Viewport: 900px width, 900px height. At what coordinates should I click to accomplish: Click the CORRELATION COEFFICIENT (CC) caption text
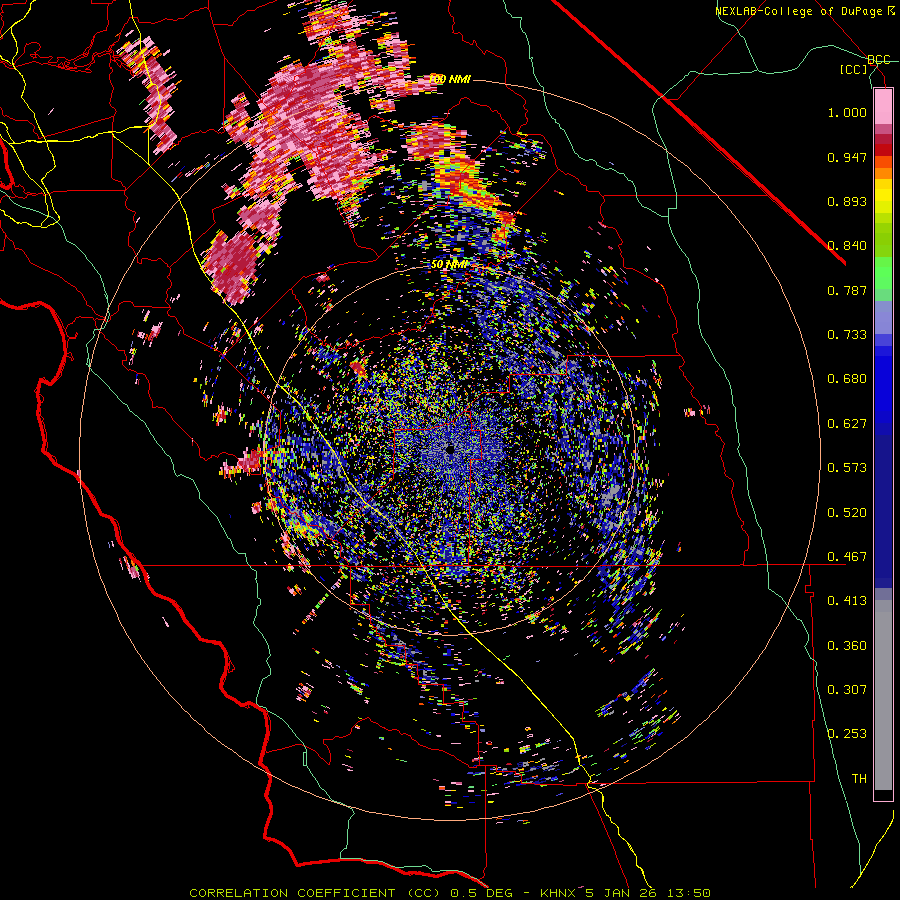pos(315,893)
